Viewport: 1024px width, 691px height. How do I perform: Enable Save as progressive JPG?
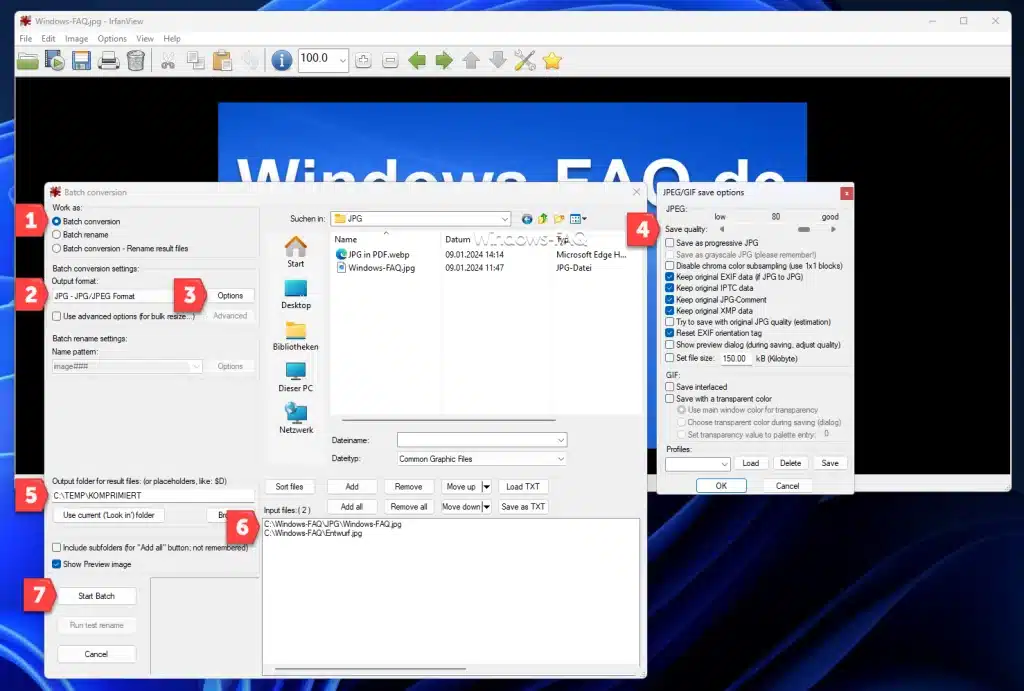point(669,242)
